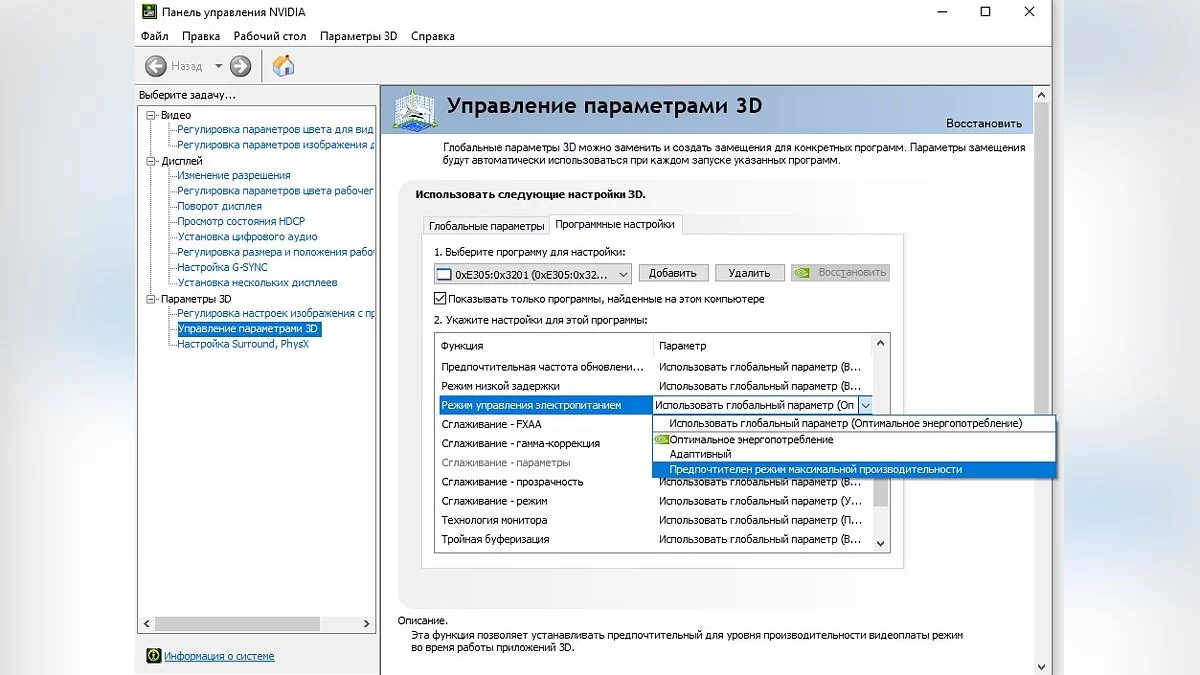Click the Home icon in toolbar
Viewport: 1200px width, 675px height.
284,66
